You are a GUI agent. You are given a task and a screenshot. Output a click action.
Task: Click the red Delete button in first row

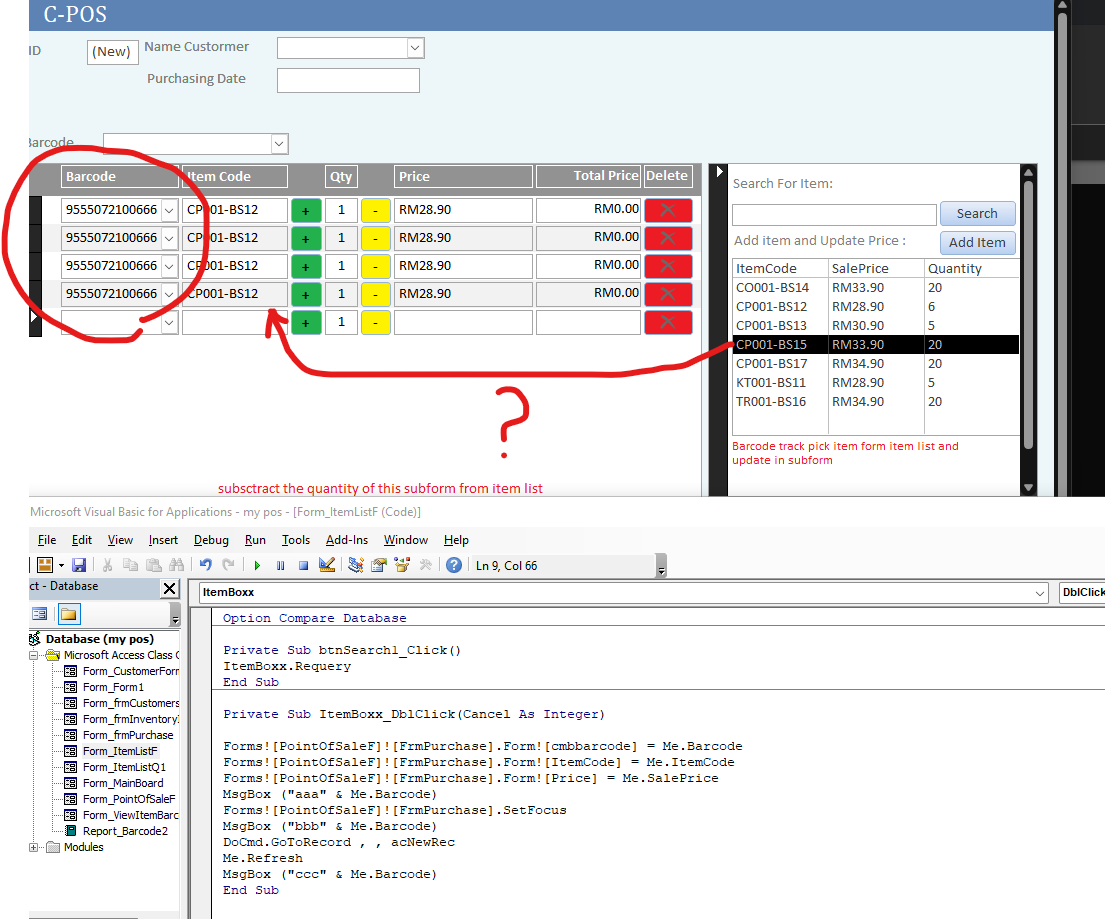click(x=668, y=210)
